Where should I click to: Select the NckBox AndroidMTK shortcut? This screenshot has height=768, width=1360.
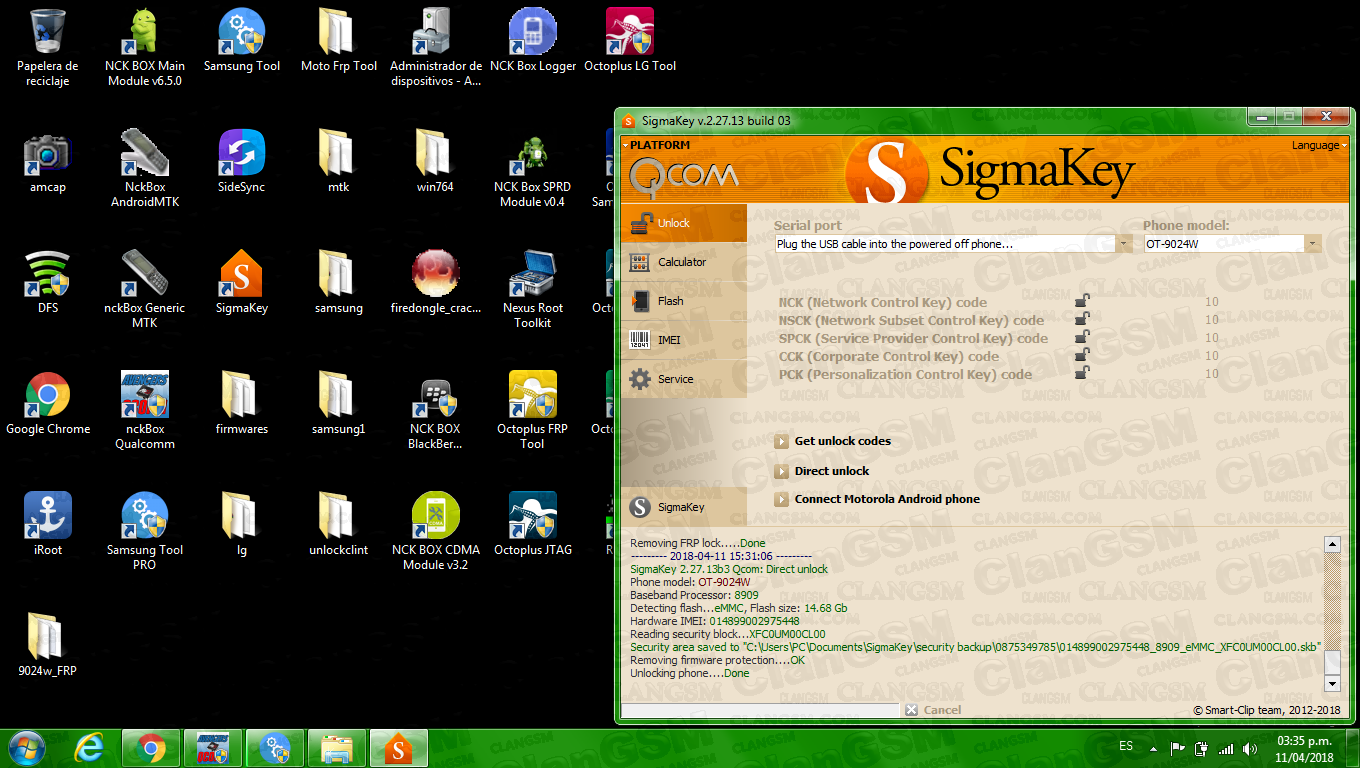tap(145, 169)
